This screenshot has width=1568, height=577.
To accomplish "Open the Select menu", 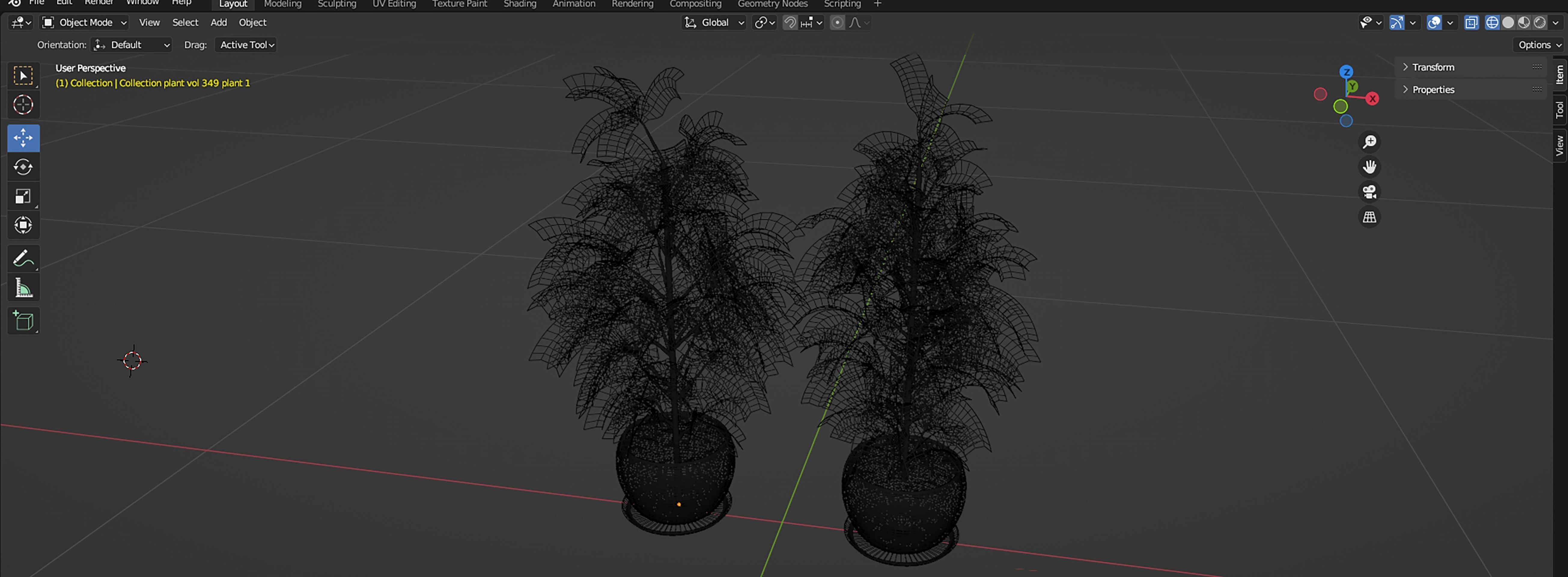I will 185,23.
